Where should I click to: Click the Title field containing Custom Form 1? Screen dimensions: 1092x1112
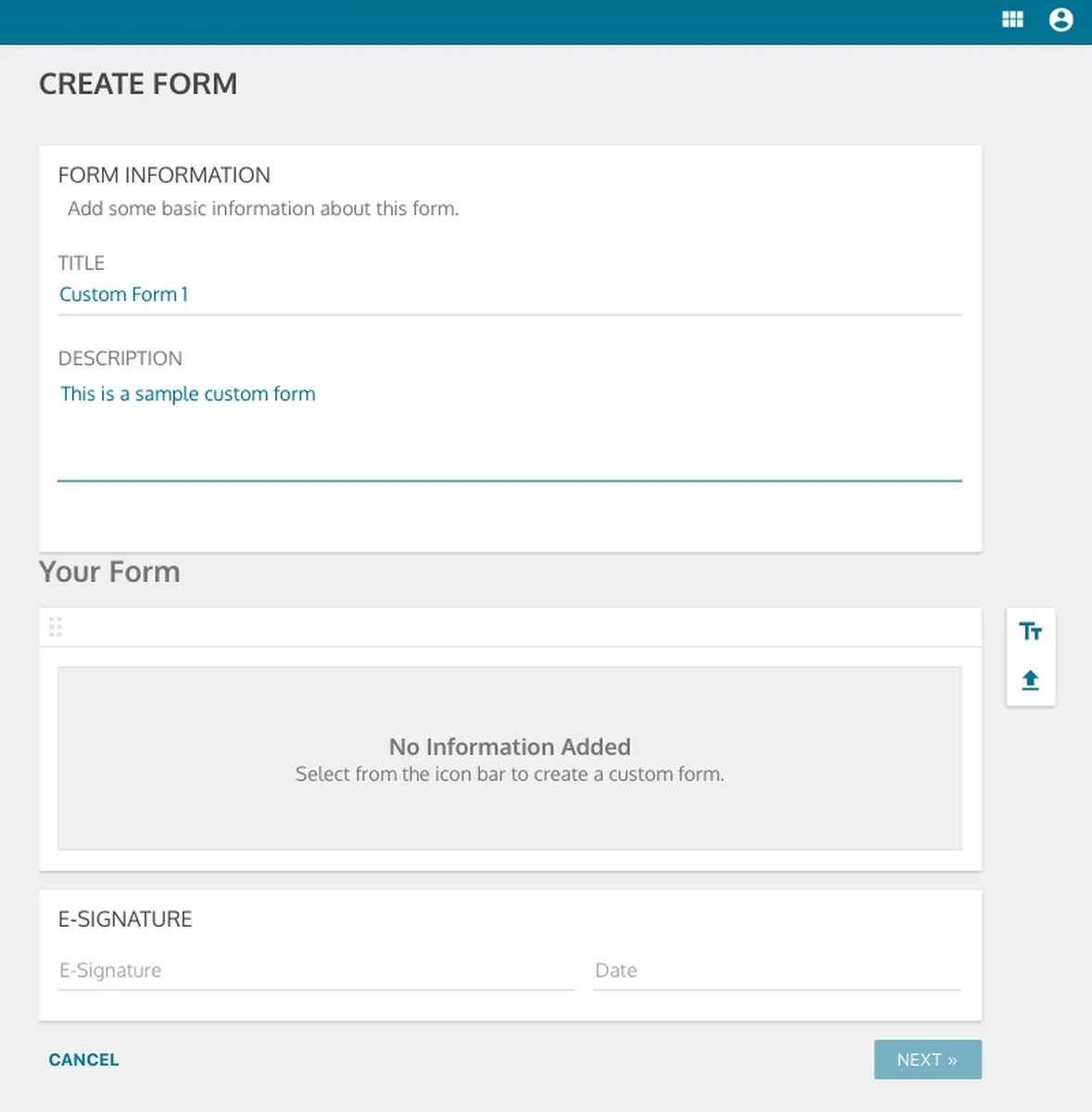point(509,295)
